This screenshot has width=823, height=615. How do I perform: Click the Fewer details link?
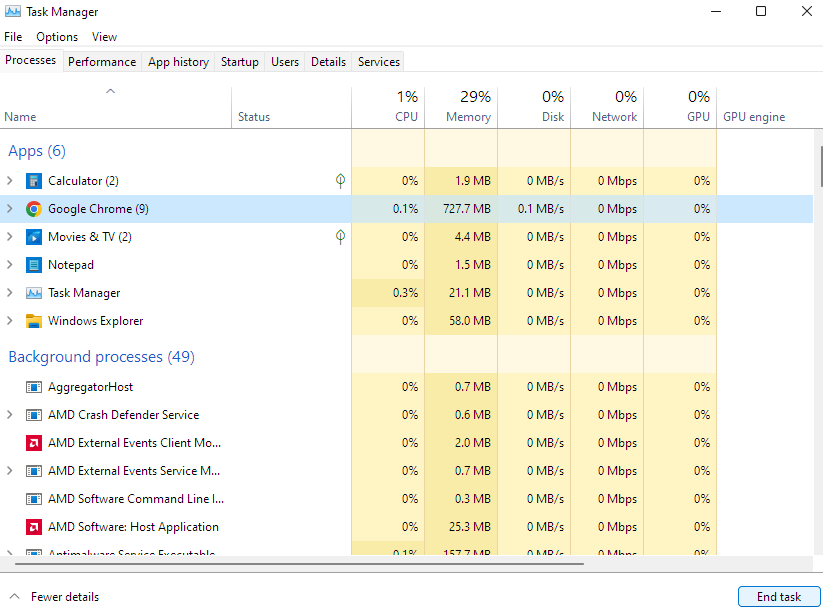(65, 597)
